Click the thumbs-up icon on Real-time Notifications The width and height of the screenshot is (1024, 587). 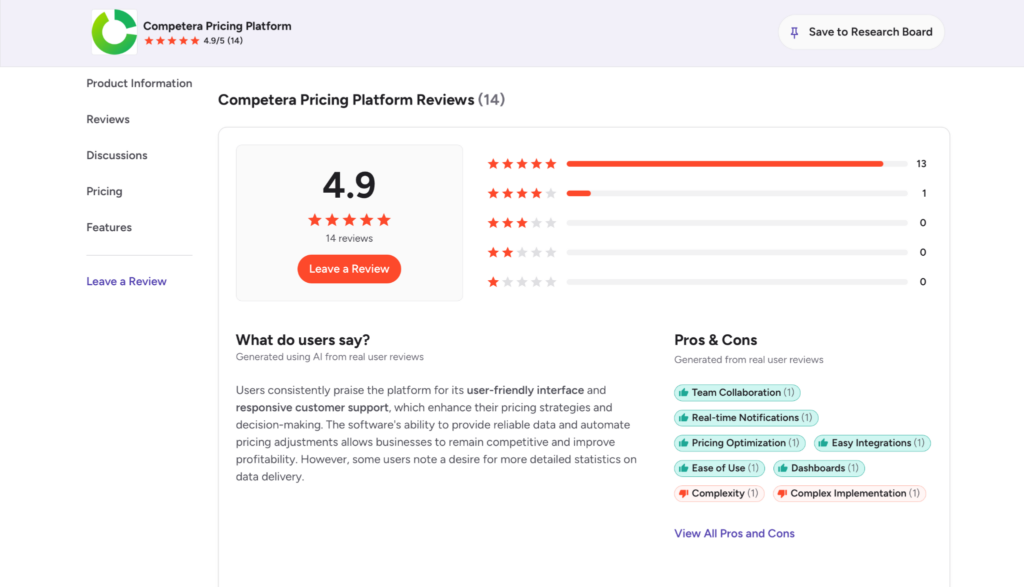click(x=683, y=418)
